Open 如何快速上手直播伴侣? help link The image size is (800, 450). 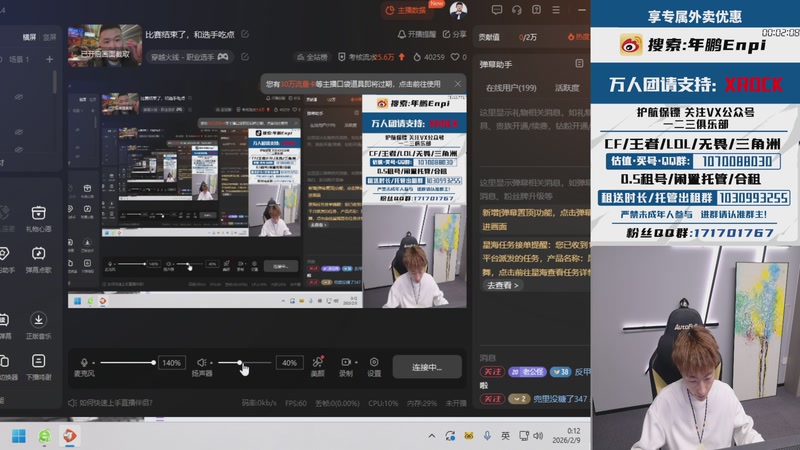(x=111, y=403)
